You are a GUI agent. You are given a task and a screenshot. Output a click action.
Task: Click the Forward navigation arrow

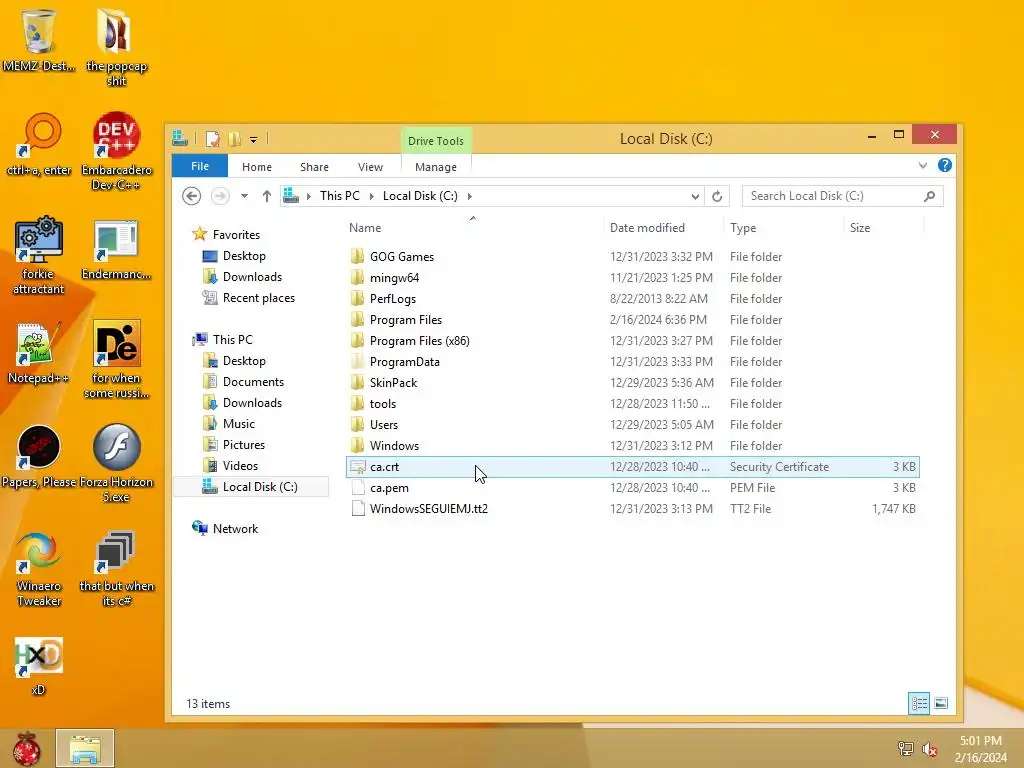click(220, 196)
